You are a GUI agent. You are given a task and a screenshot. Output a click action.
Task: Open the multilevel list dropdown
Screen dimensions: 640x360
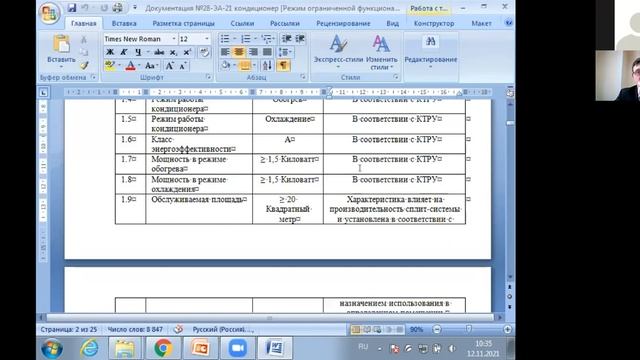point(268,39)
